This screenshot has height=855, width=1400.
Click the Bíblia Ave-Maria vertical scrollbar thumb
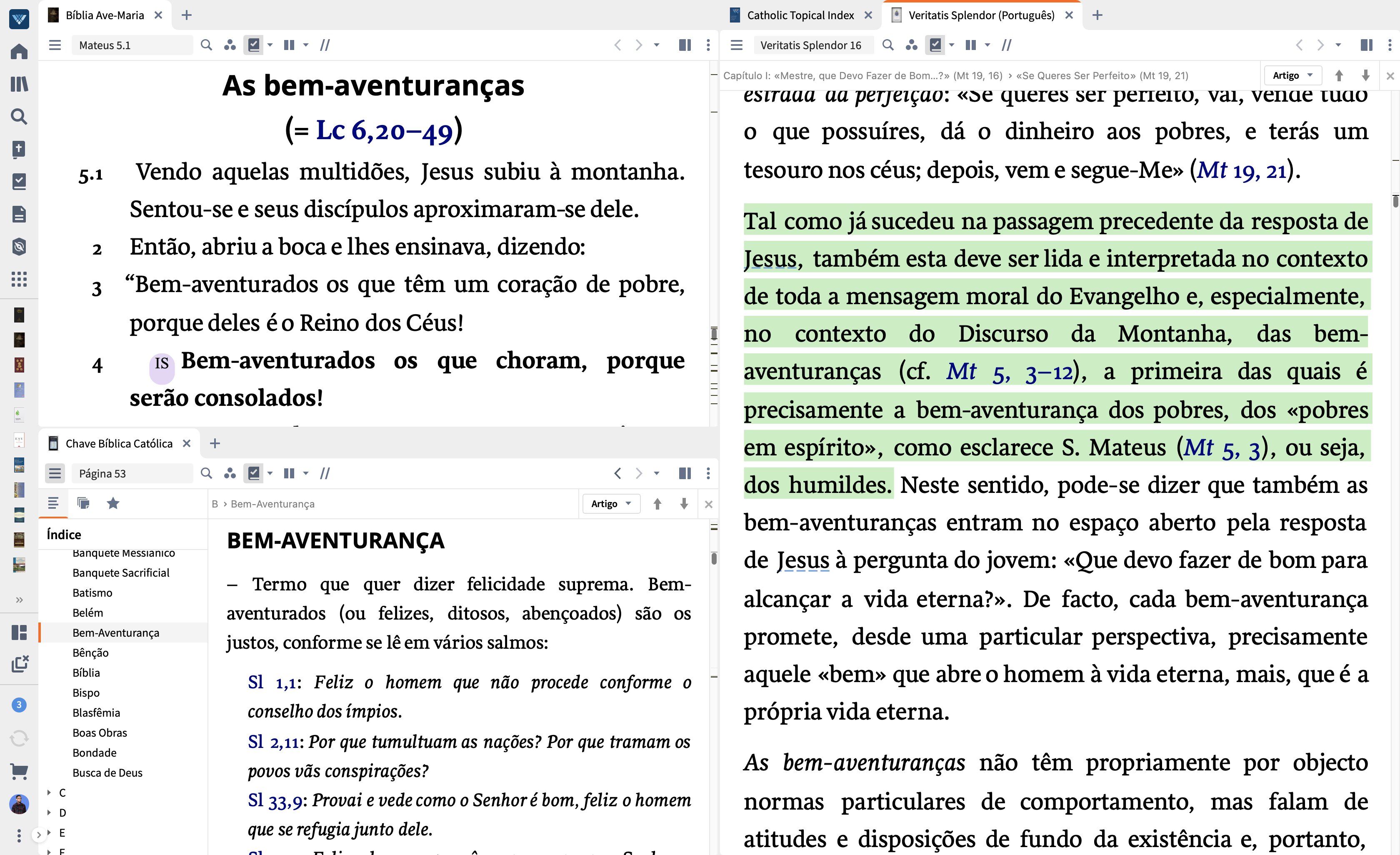(714, 333)
